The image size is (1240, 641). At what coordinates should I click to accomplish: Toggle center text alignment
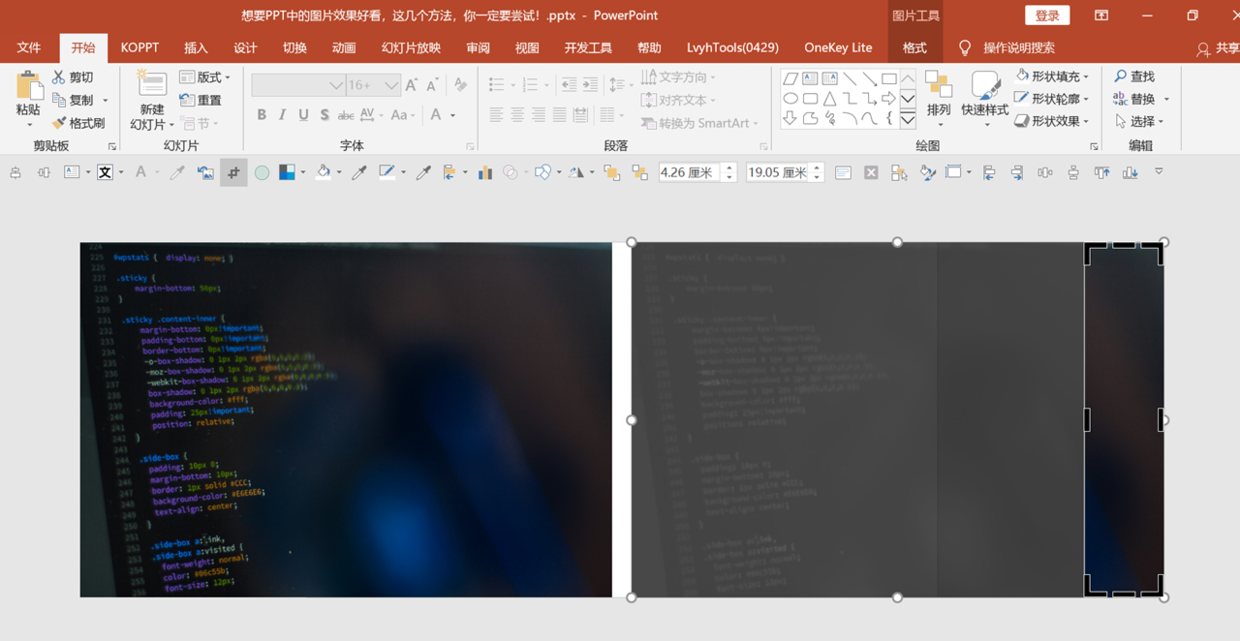(517, 116)
